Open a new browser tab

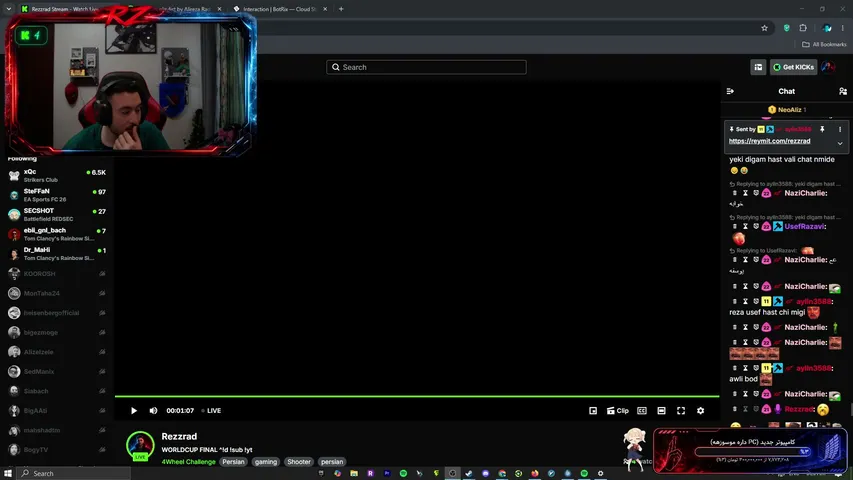click(341, 9)
